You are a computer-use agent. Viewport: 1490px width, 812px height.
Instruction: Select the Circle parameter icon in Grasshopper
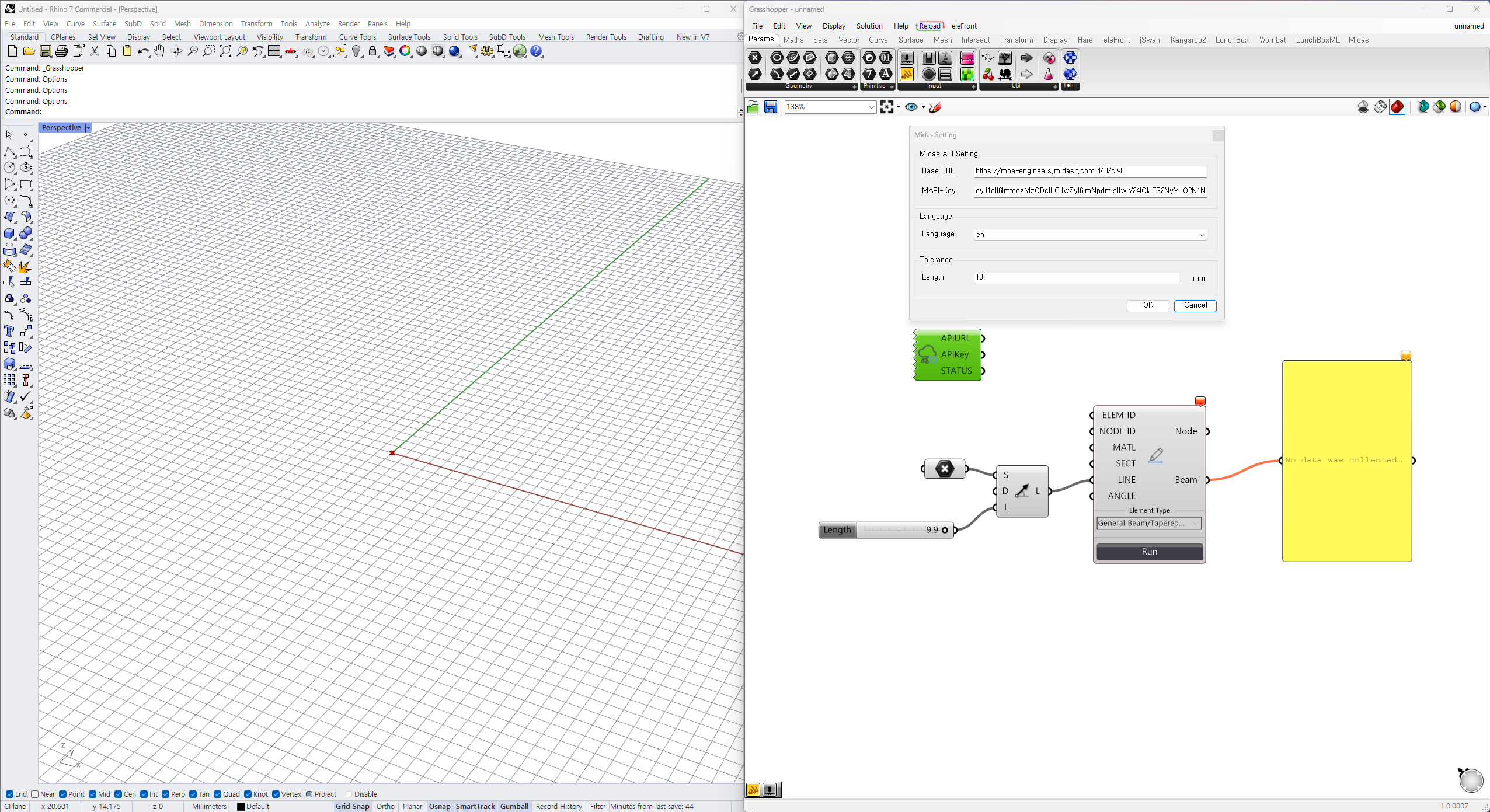777,57
